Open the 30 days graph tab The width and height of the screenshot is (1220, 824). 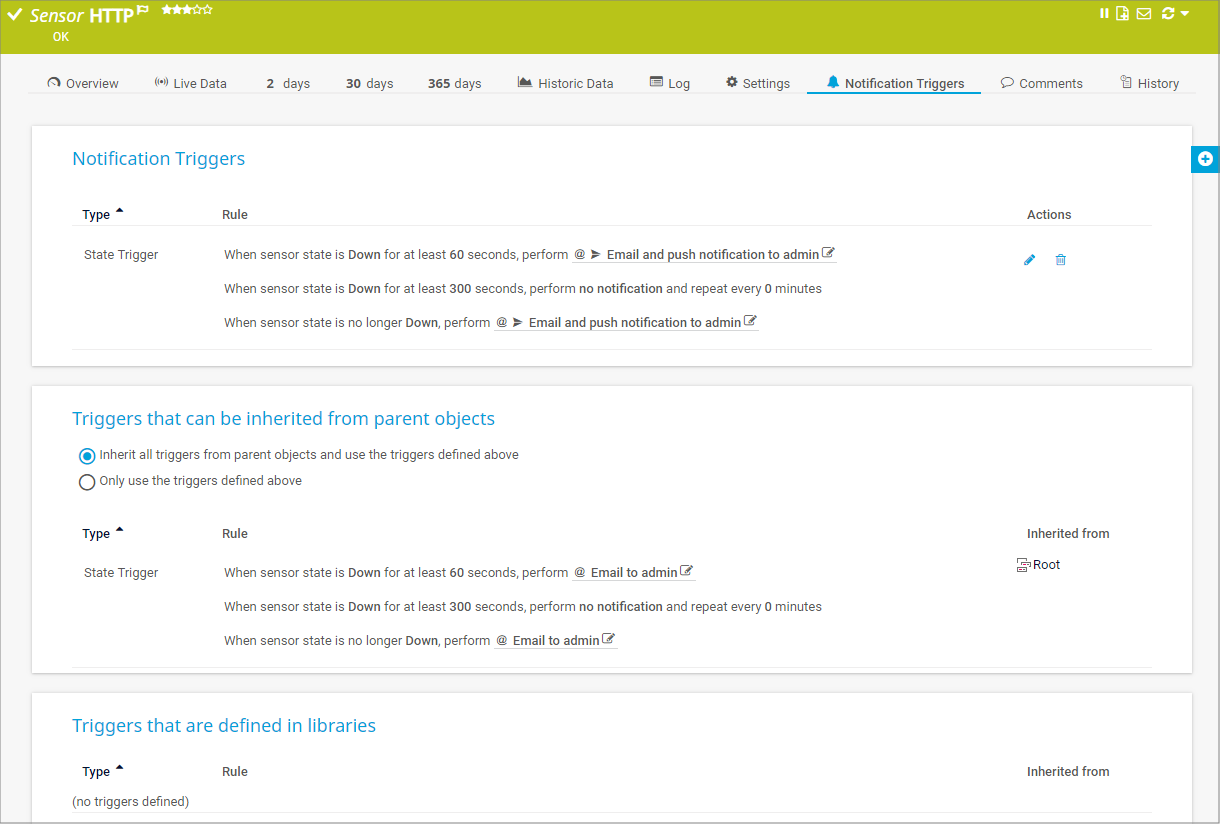click(369, 84)
